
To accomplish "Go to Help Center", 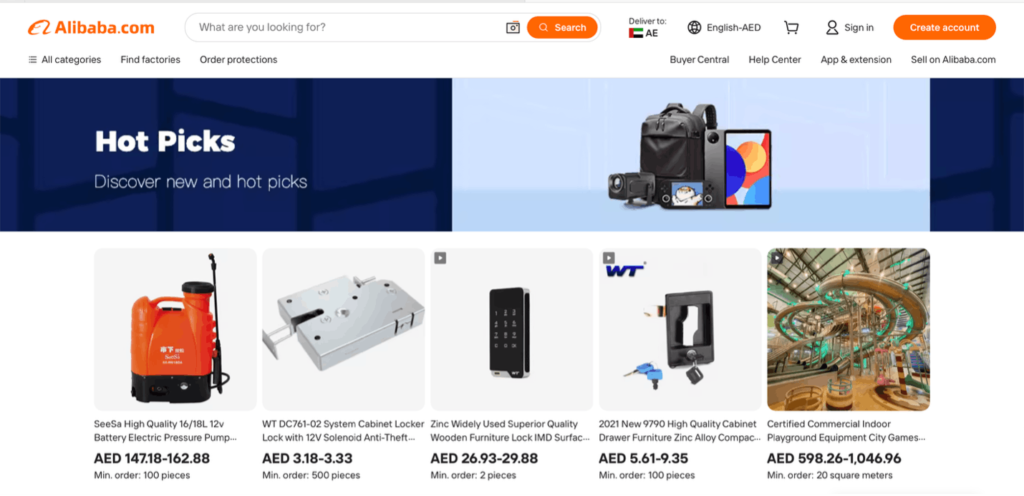I will 775,59.
